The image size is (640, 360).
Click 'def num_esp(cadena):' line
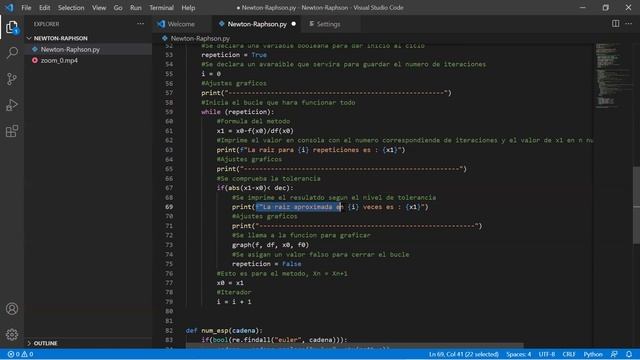pos(224,331)
